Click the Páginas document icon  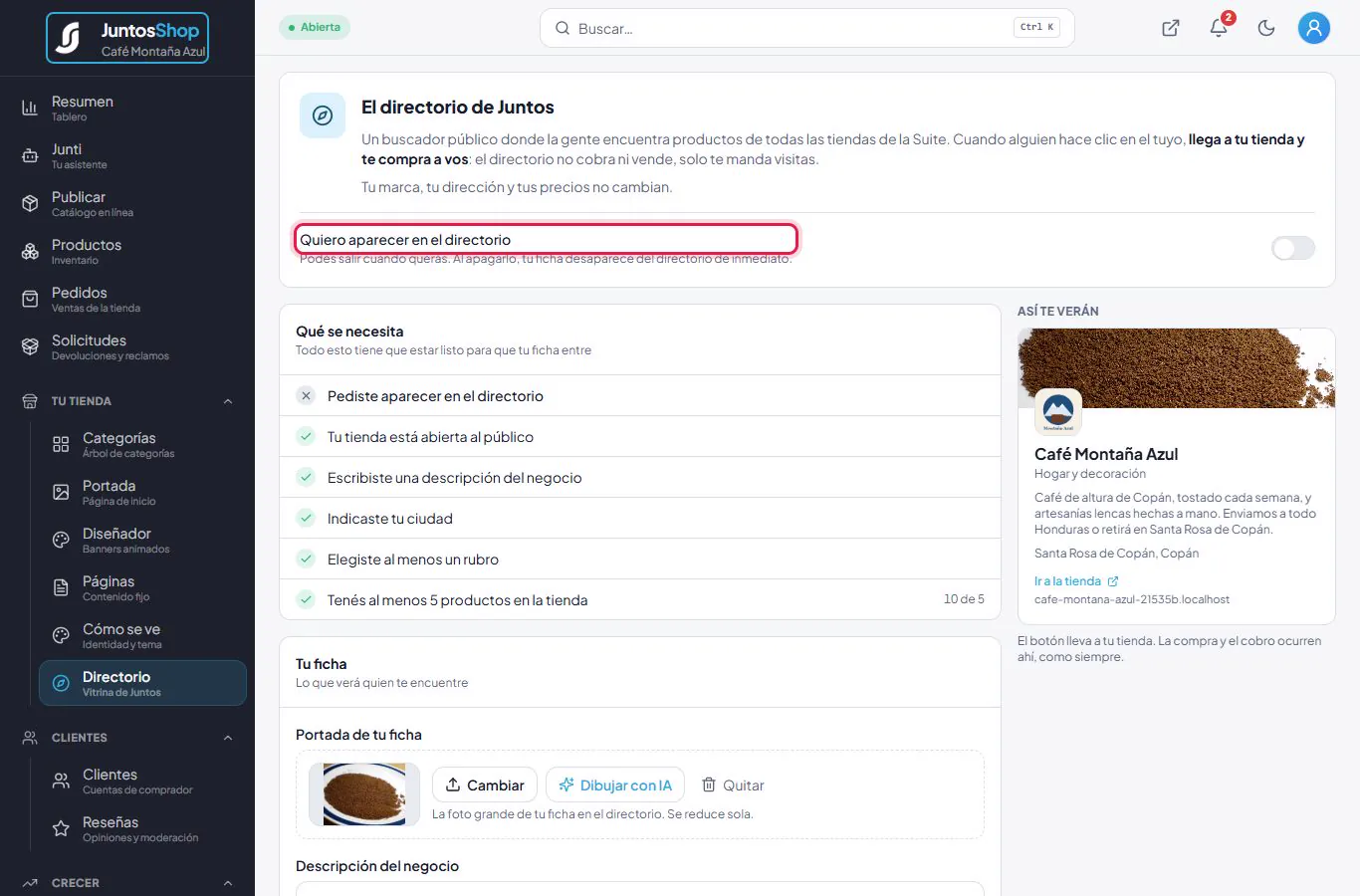(61, 587)
